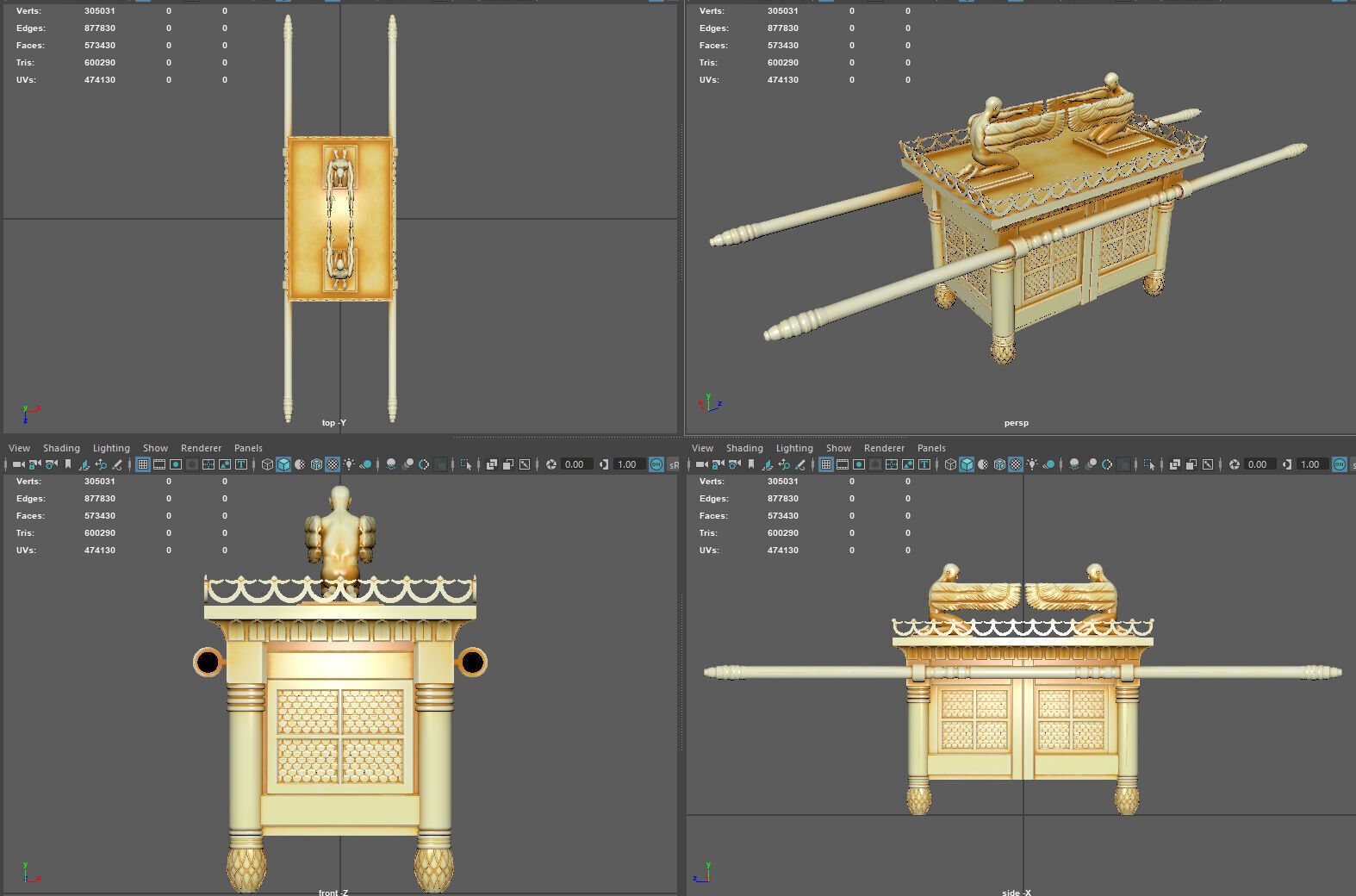Toggle film gate in front panel toolbar
The width and height of the screenshot is (1356, 896).
tap(159, 464)
